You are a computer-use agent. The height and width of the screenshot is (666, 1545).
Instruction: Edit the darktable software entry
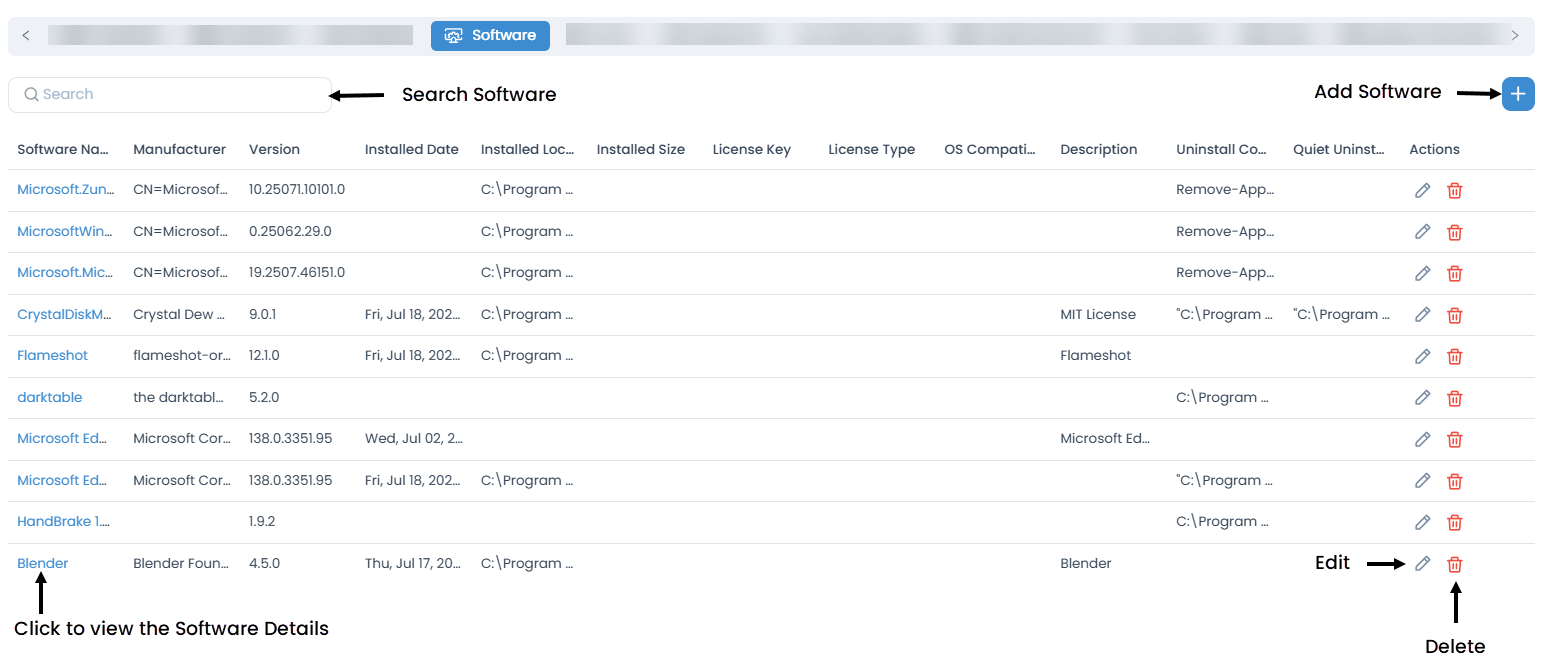(x=1422, y=398)
